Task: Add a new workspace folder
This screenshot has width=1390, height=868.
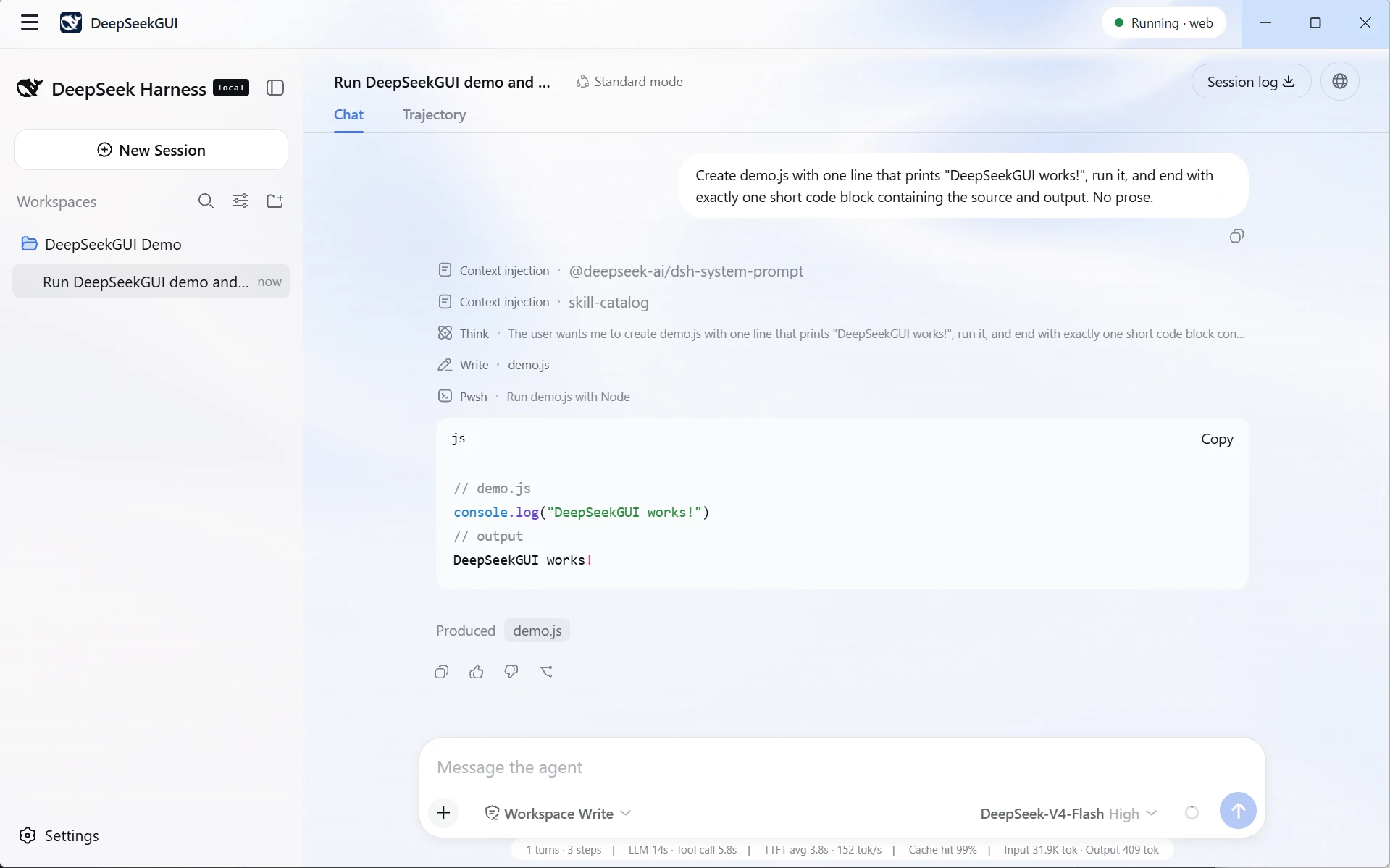Action: (275, 201)
